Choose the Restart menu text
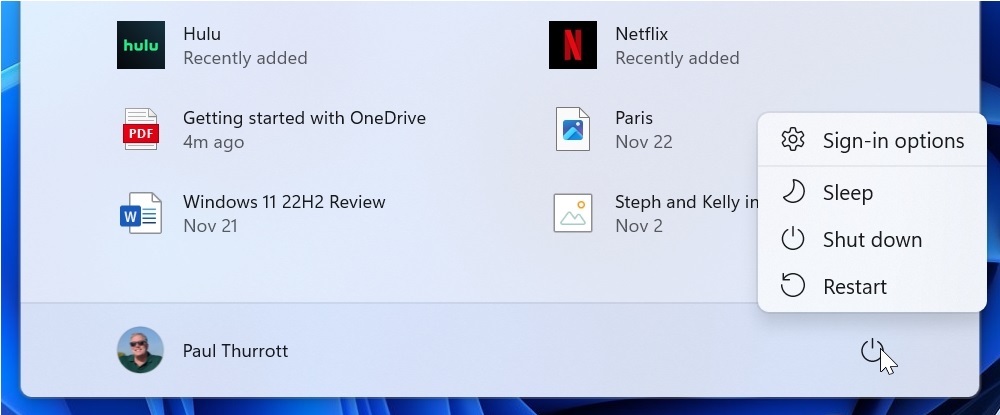This screenshot has width=1000, height=415. point(855,287)
